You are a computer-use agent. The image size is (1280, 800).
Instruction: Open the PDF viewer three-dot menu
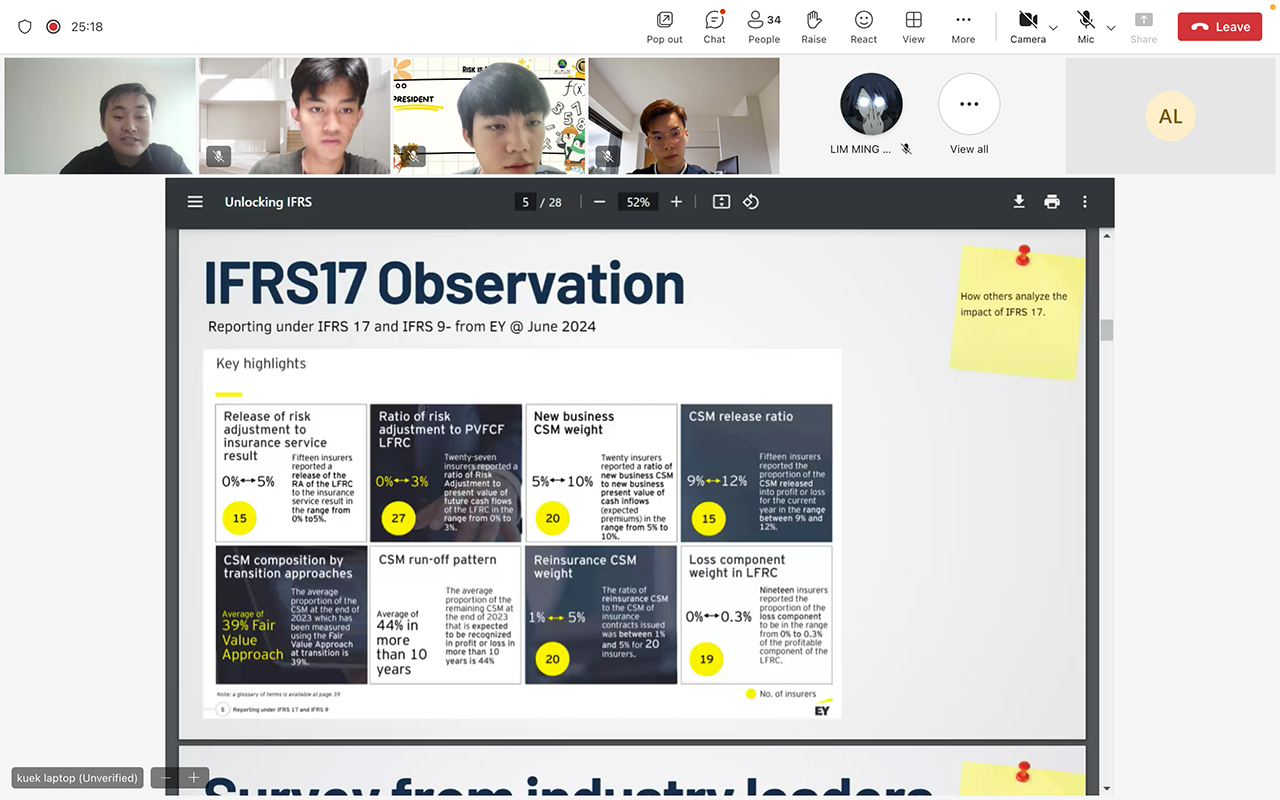(1085, 202)
